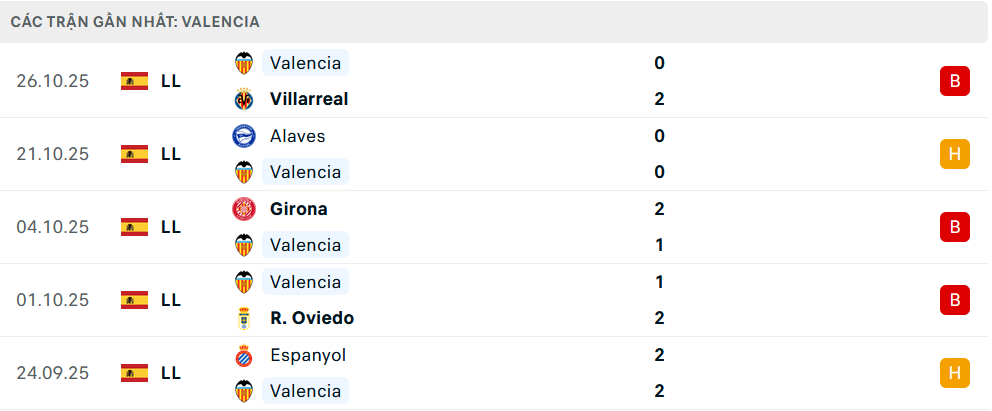The image size is (992, 411).
Task: Select the Espanyol team name
Action: click(x=308, y=355)
